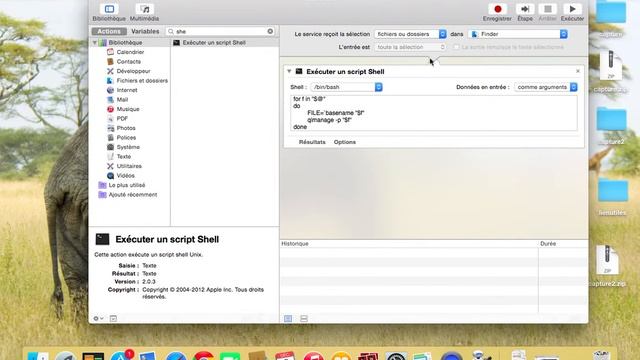This screenshot has height=360, width=640.
Task: Select the Développeur library category
Action: (133, 71)
